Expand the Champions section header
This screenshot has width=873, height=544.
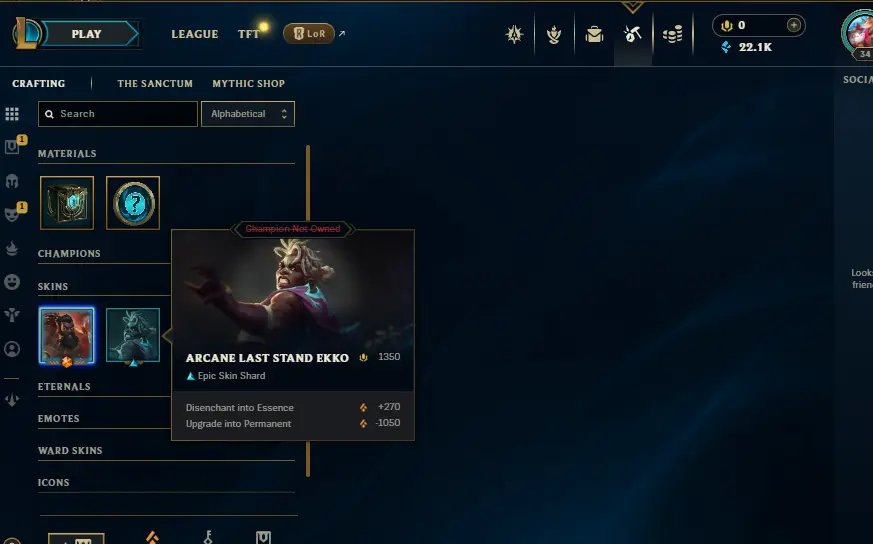click(69, 253)
